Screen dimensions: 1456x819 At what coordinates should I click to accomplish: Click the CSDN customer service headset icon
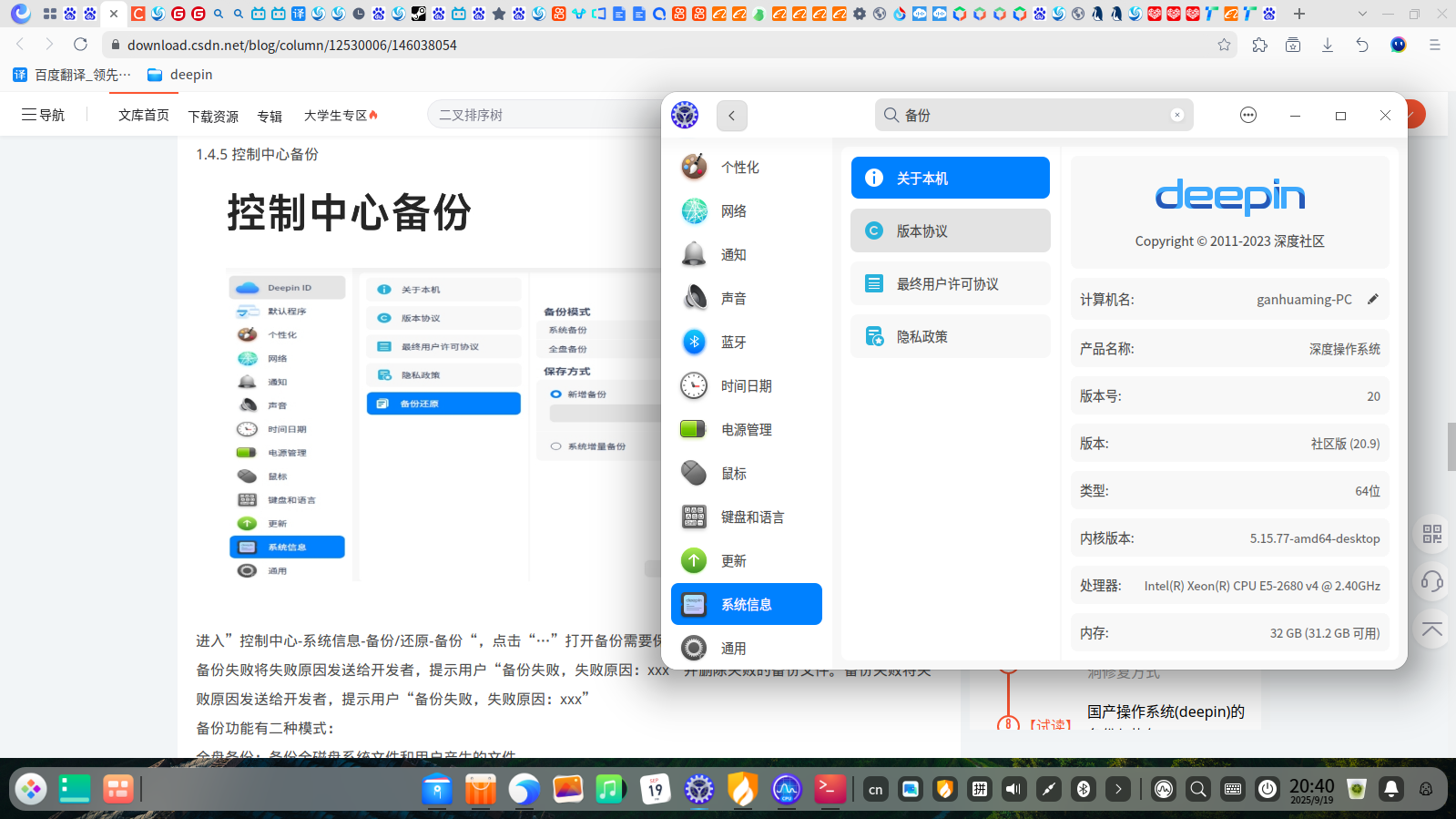point(1432,581)
